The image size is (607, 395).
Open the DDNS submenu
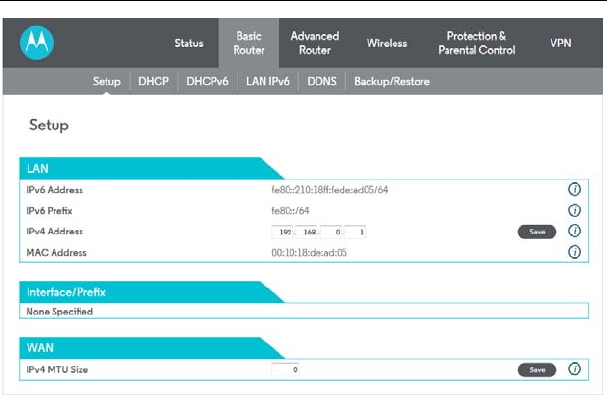[x=322, y=81]
